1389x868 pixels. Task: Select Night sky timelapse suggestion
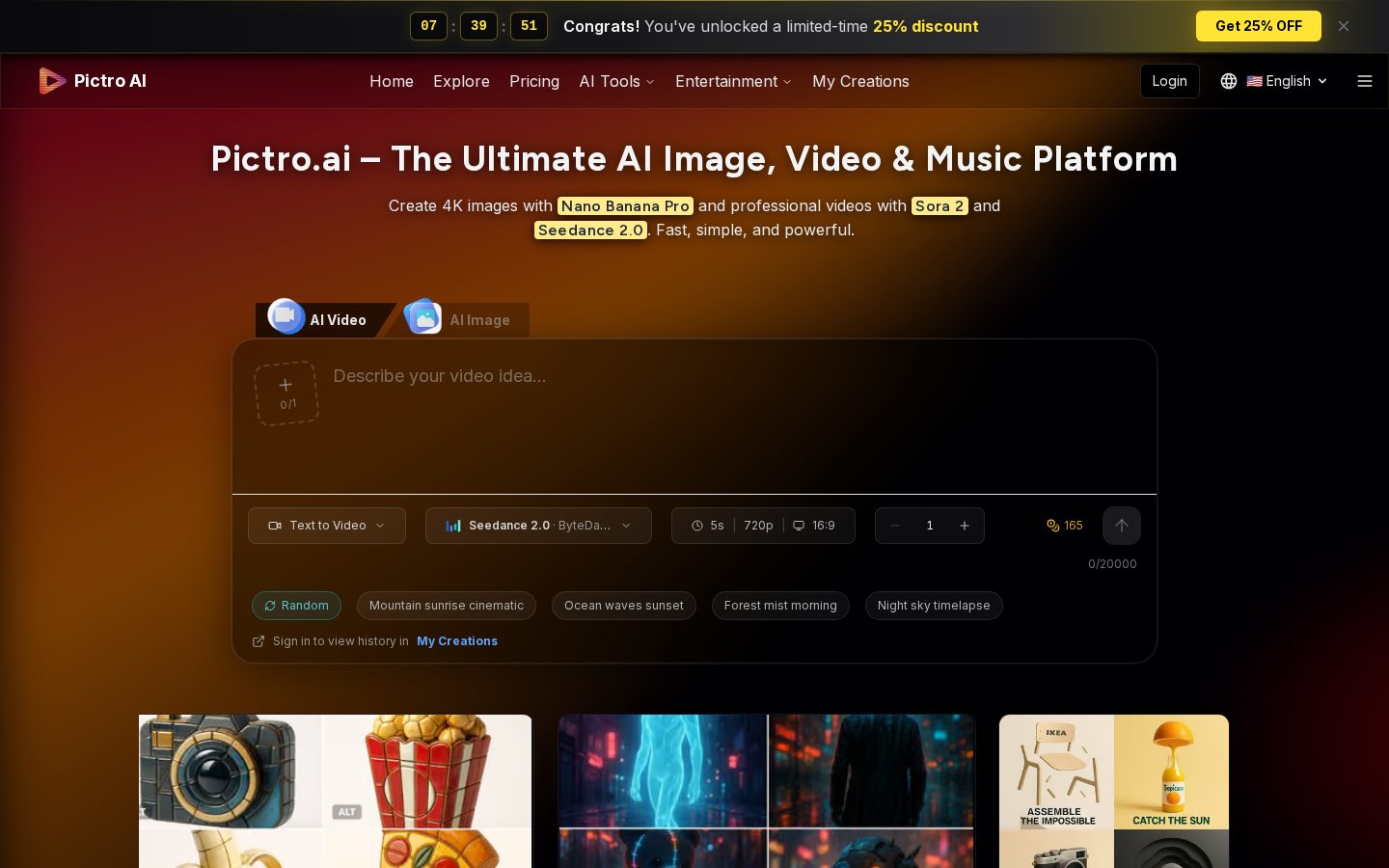[934, 606]
